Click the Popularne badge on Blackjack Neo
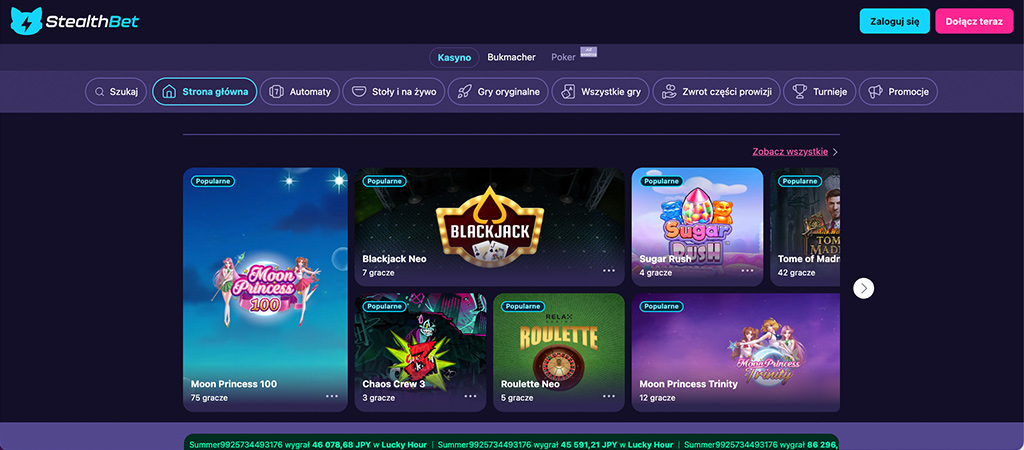Image resolution: width=1024 pixels, height=450 pixels. [x=384, y=181]
